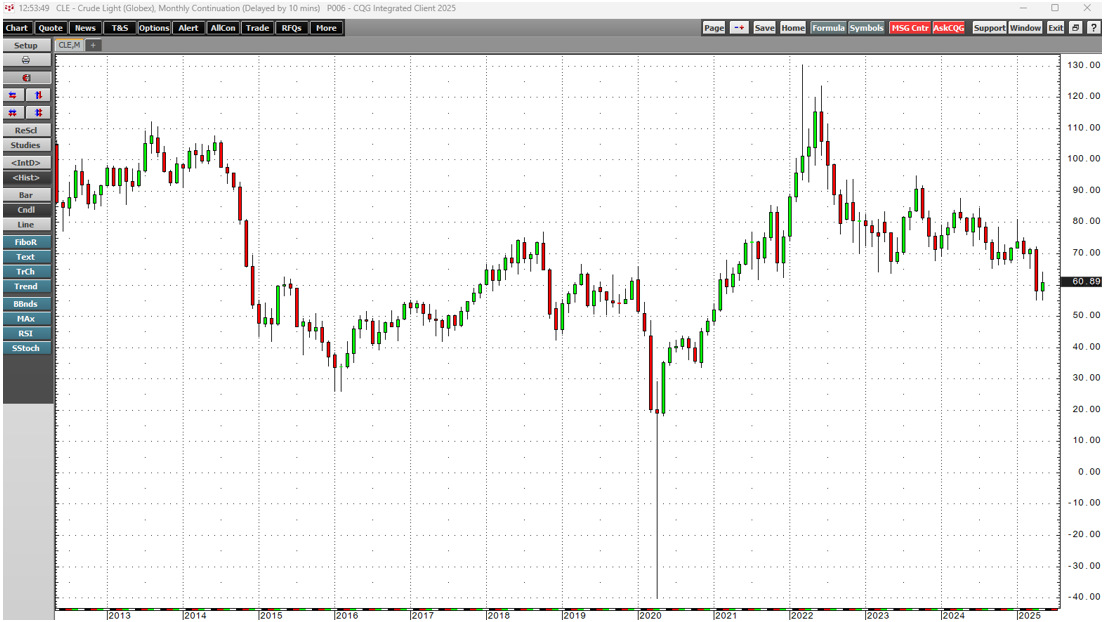Click the horizontal red-blue arrows icon
1104x622 pixels.
tap(14, 95)
